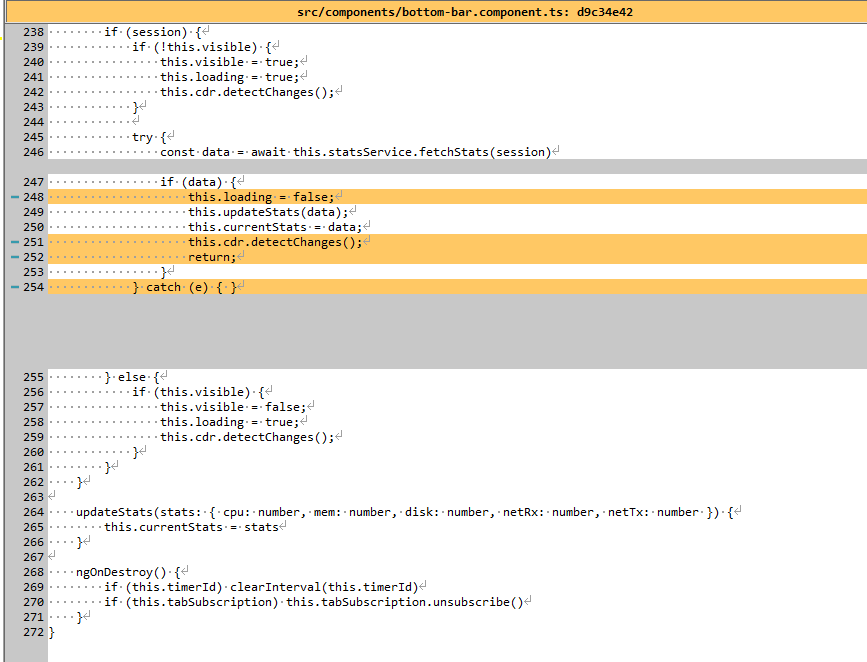Click highlighted '} catch (e) { }' line
This screenshot has height=662, width=867.
pyautogui.click(x=184, y=287)
